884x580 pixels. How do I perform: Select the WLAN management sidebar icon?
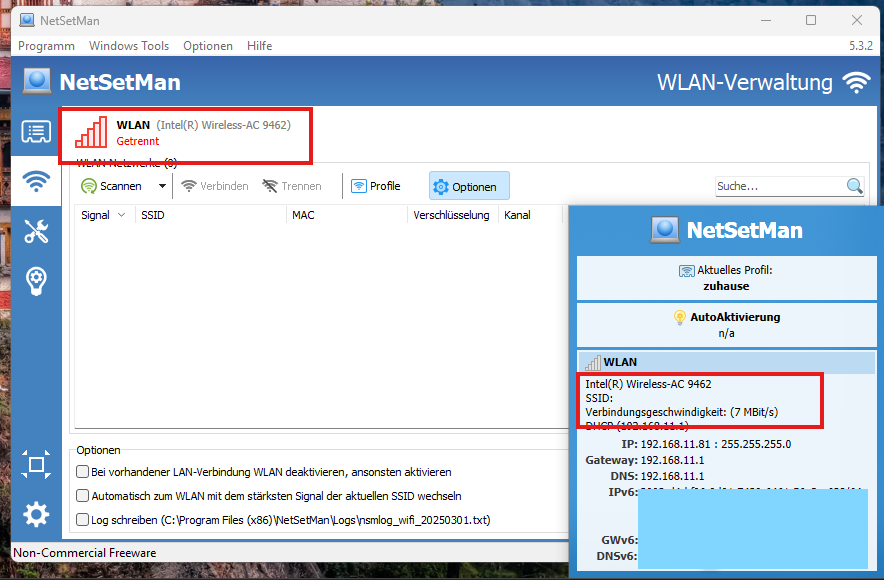tap(36, 181)
